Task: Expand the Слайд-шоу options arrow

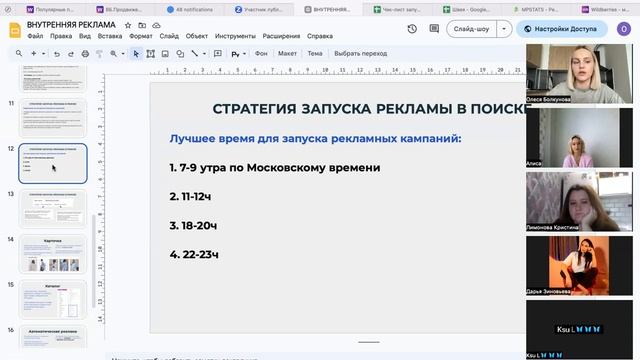Action: 504,29
